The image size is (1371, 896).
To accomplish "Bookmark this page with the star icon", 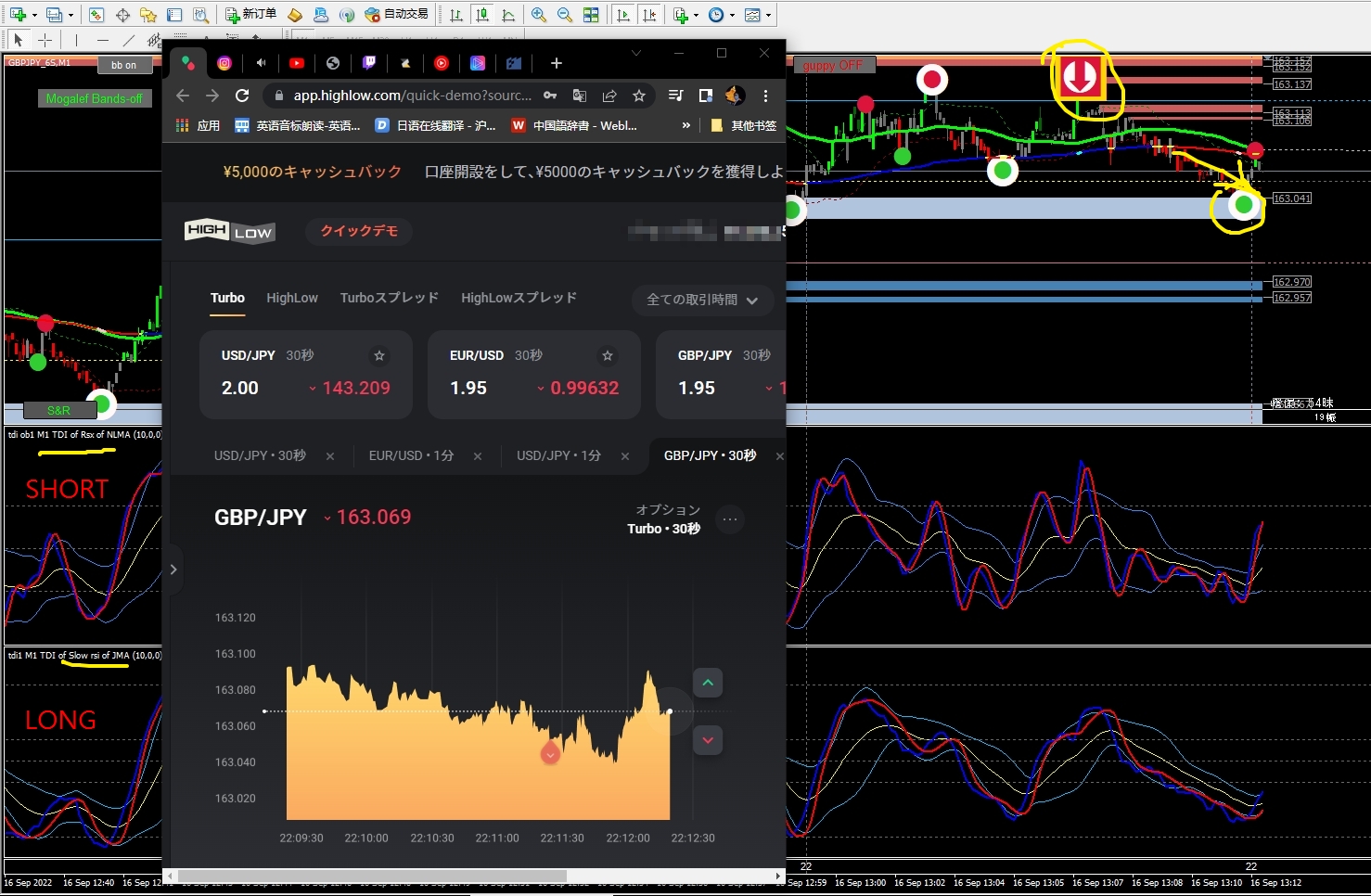I will (639, 96).
